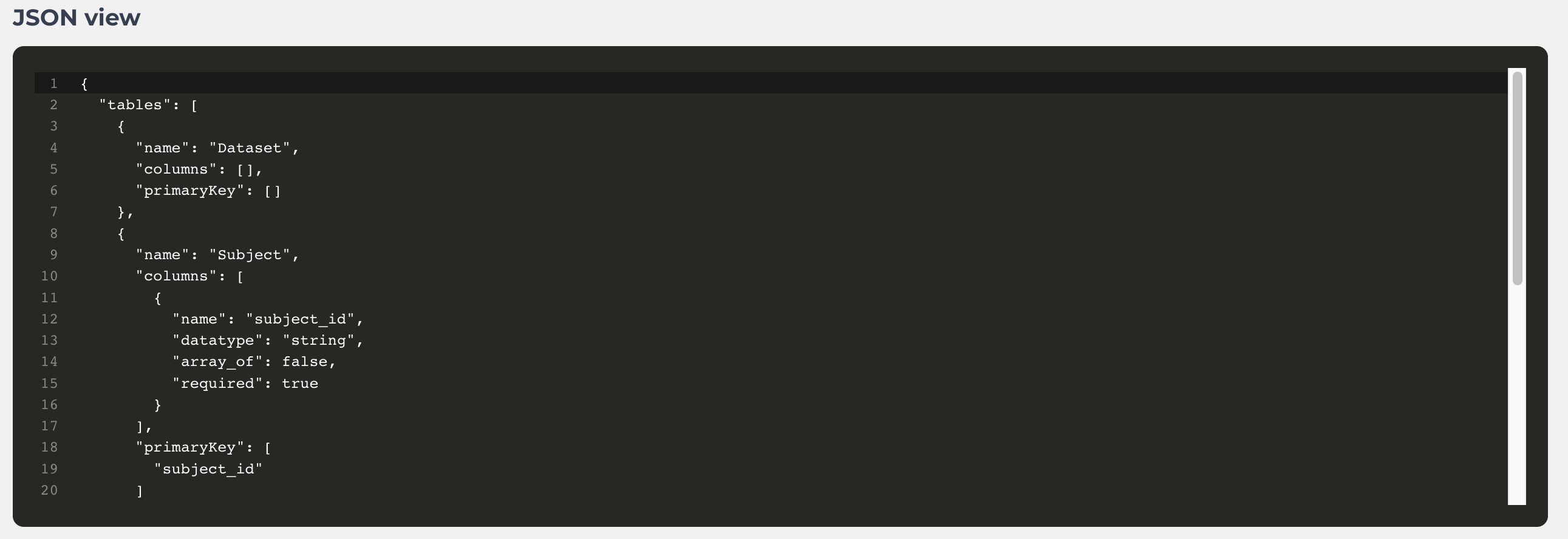Click the JSON view heading
The width and height of the screenshot is (1568, 539).
pos(76,17)
